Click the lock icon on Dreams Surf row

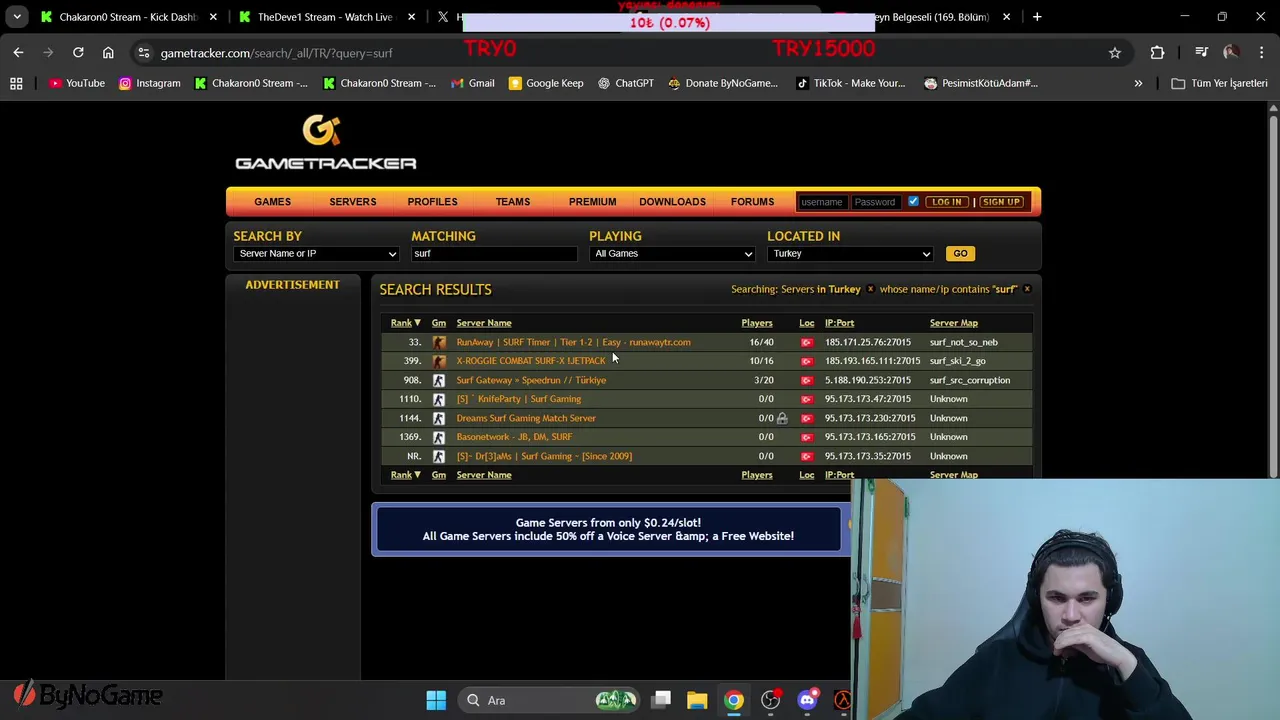782,418
